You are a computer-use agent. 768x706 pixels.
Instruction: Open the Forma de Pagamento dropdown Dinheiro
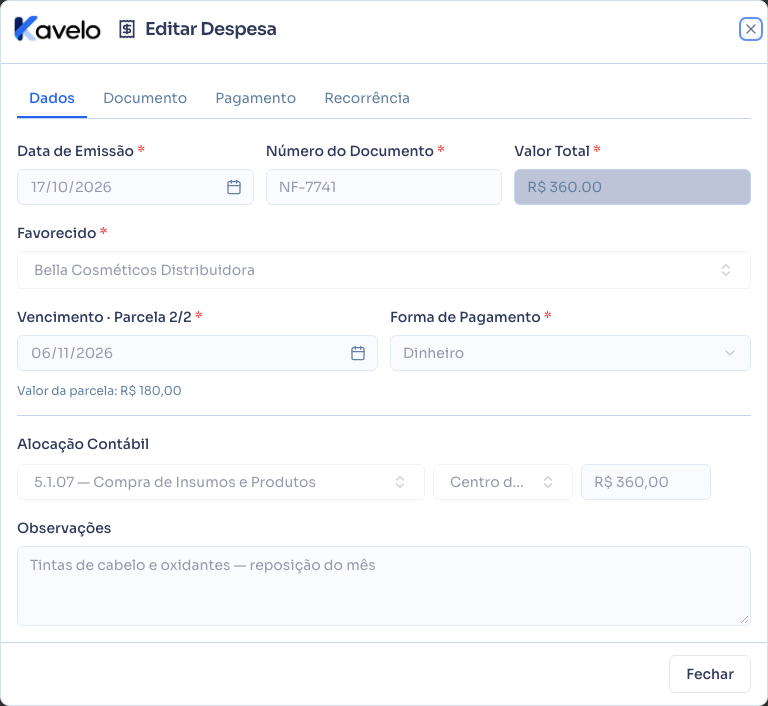[570, 353]
